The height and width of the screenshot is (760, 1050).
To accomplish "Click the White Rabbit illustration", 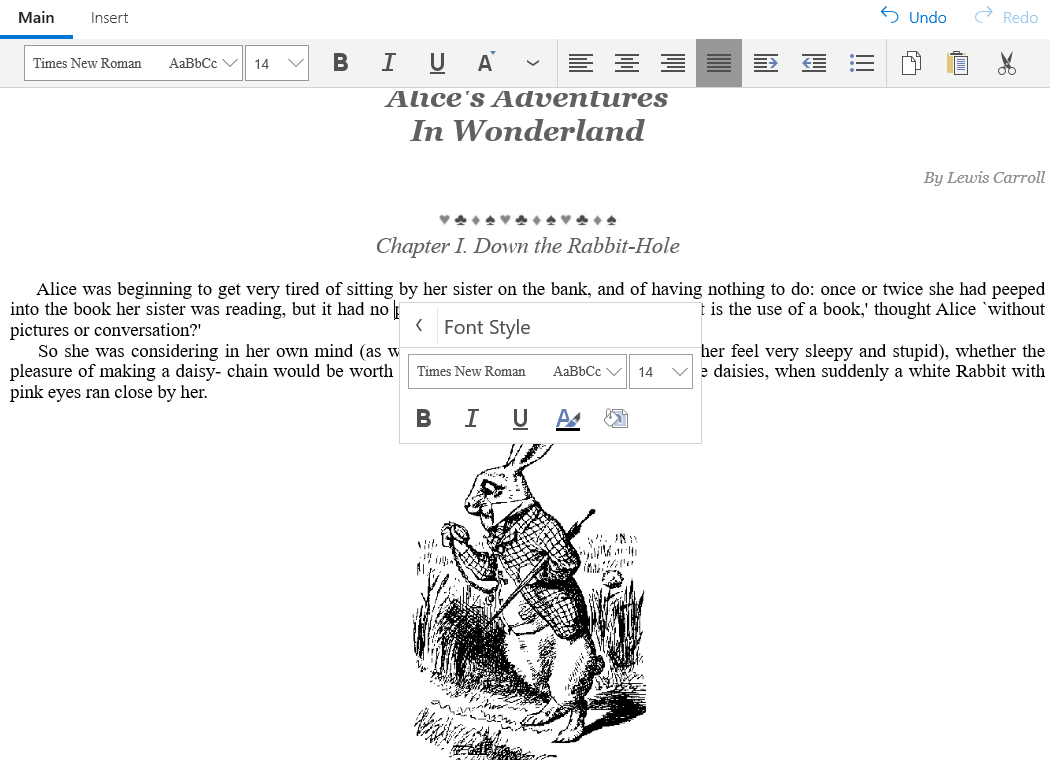I will (x=529, y=601).
